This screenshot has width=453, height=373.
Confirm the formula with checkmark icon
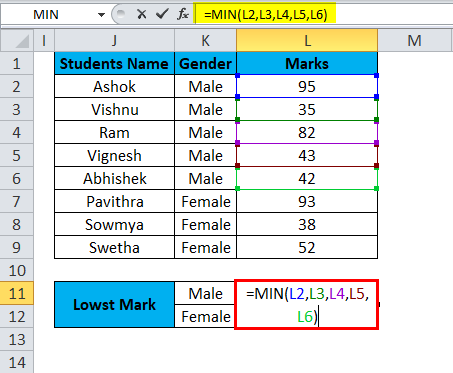162,14
